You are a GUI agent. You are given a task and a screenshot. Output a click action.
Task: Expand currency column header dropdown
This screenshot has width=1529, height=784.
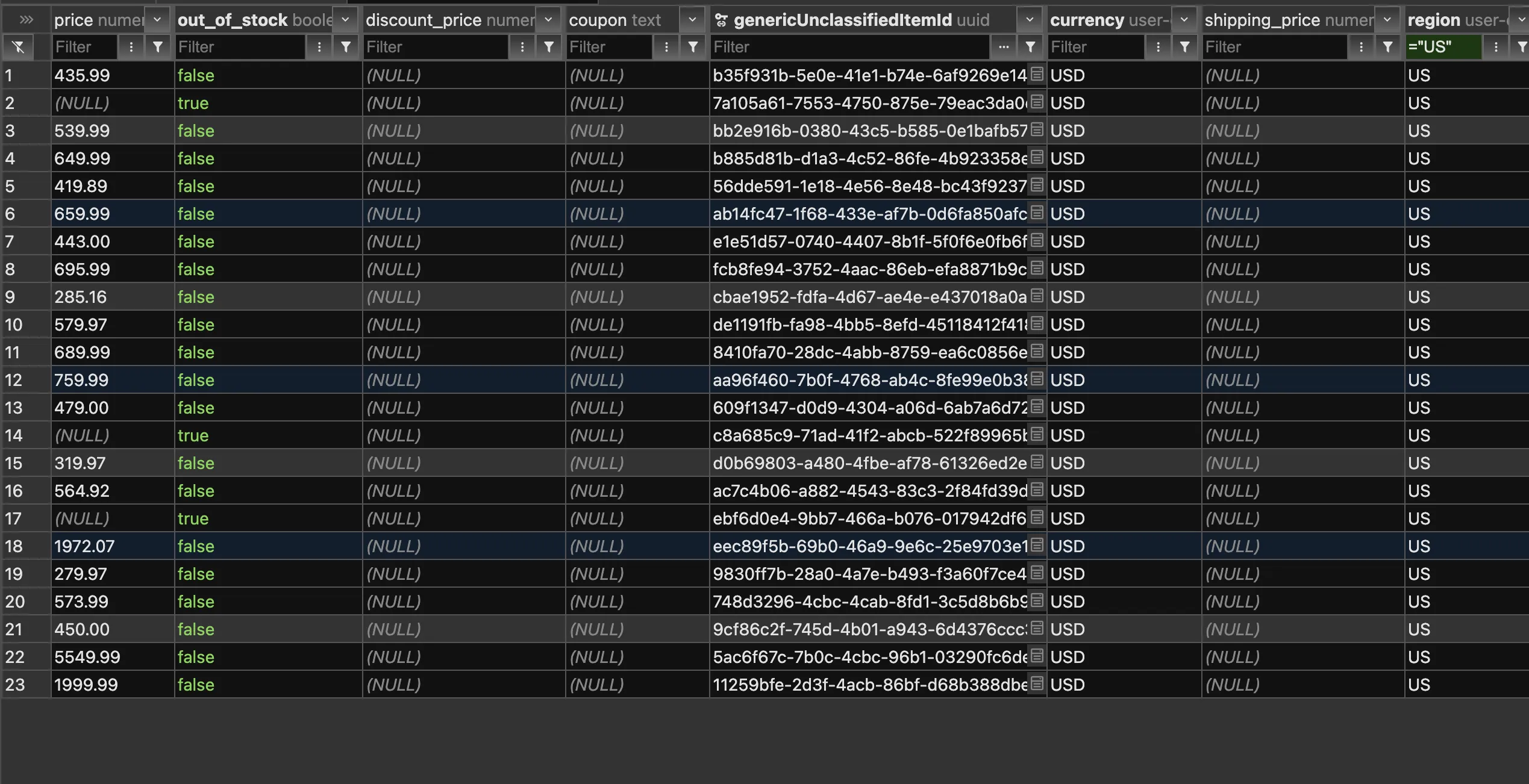(1184, 20)
